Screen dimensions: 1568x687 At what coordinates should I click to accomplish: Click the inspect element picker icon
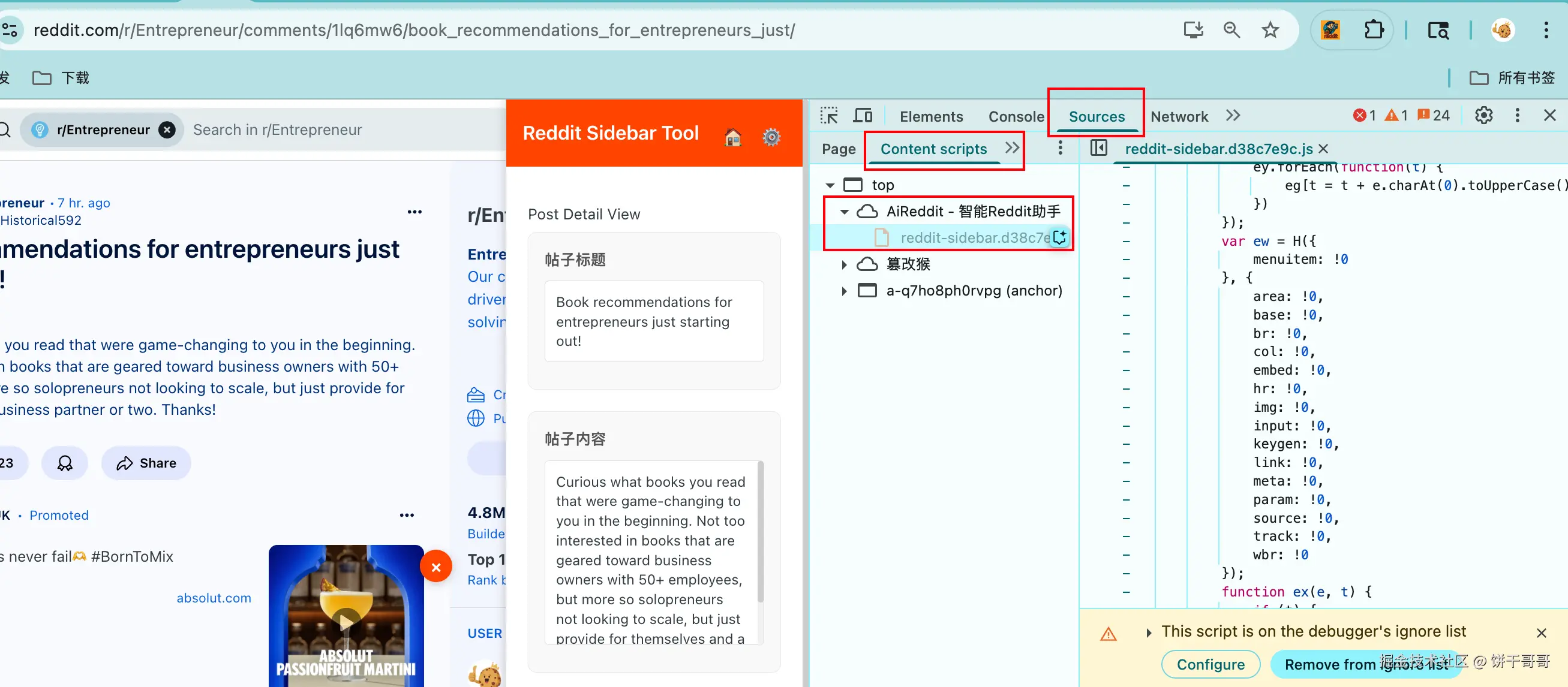pos(829,116)
